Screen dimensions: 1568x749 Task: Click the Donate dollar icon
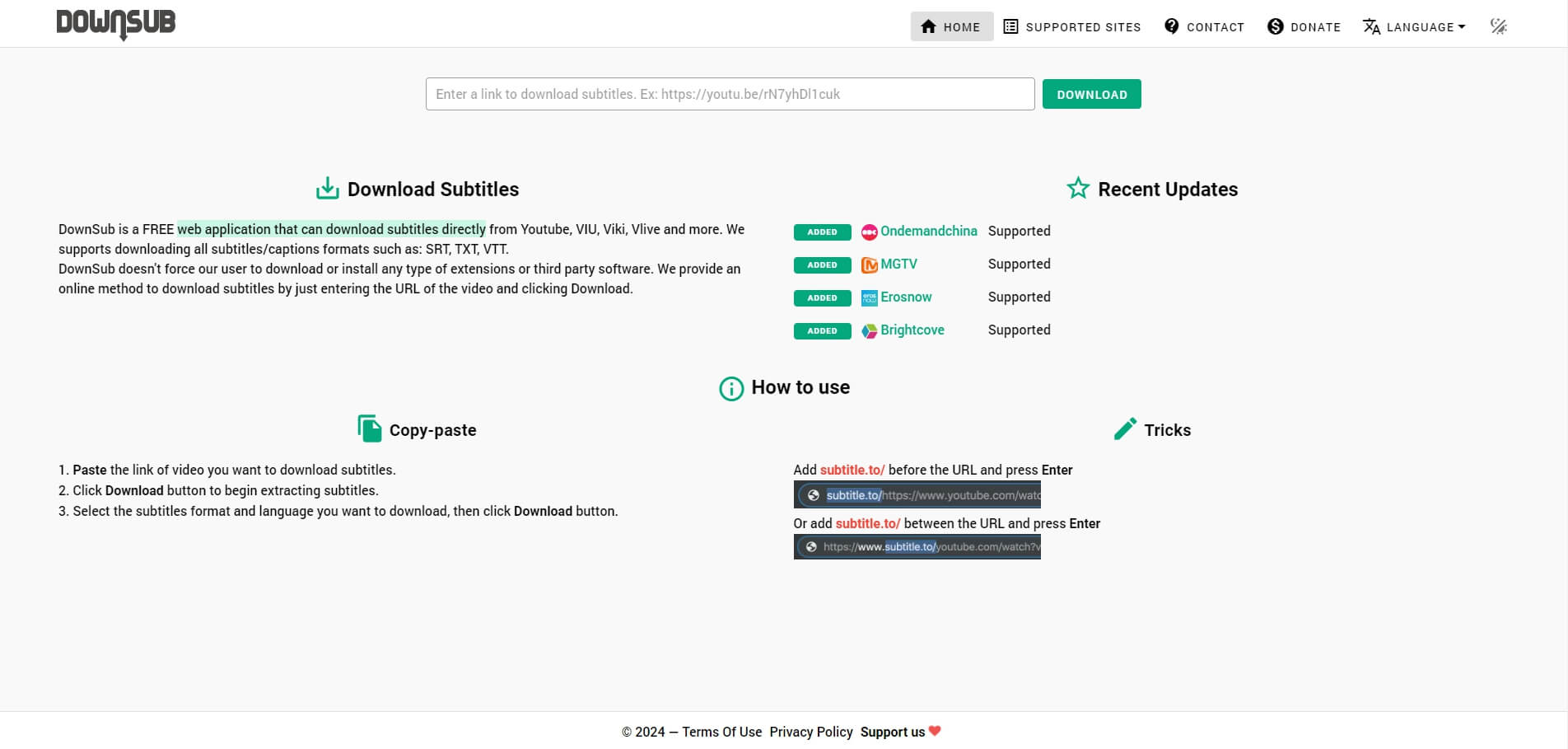[x=1275, y=26]
